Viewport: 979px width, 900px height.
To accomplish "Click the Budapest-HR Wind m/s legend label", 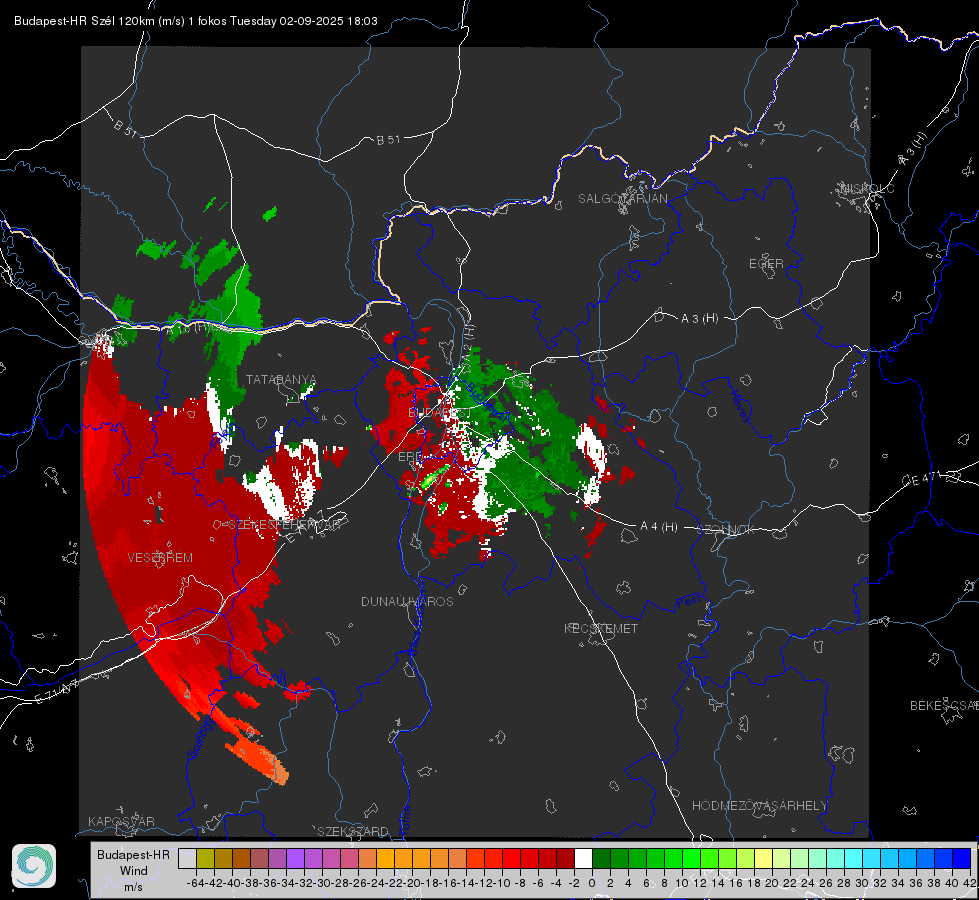I will 134,871.
